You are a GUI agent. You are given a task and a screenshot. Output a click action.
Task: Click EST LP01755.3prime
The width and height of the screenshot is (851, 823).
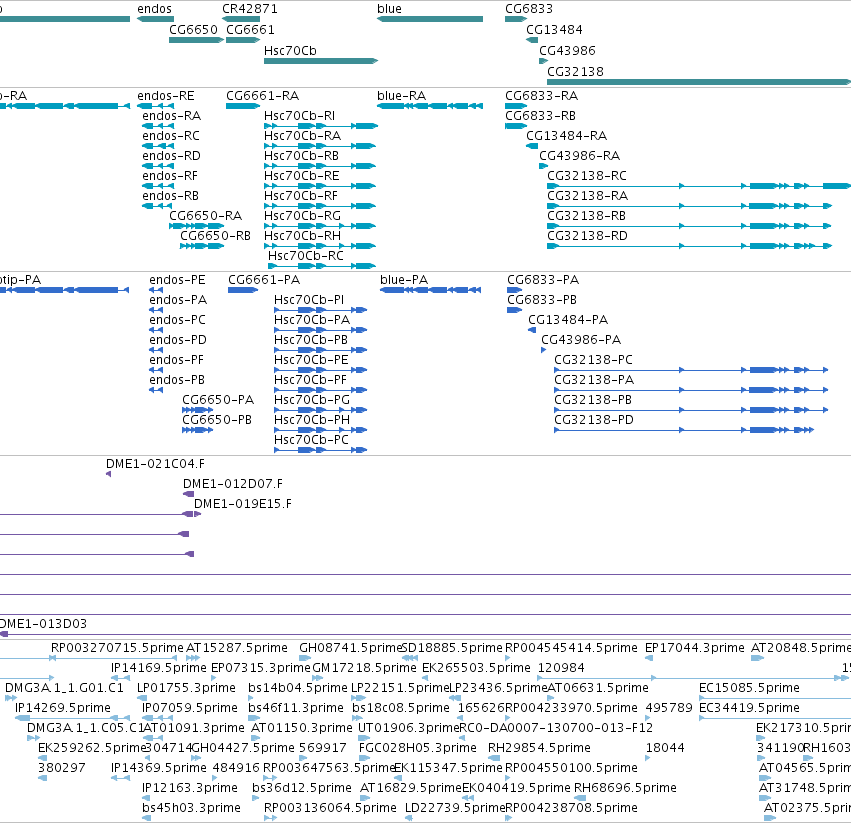click(186, 688)
